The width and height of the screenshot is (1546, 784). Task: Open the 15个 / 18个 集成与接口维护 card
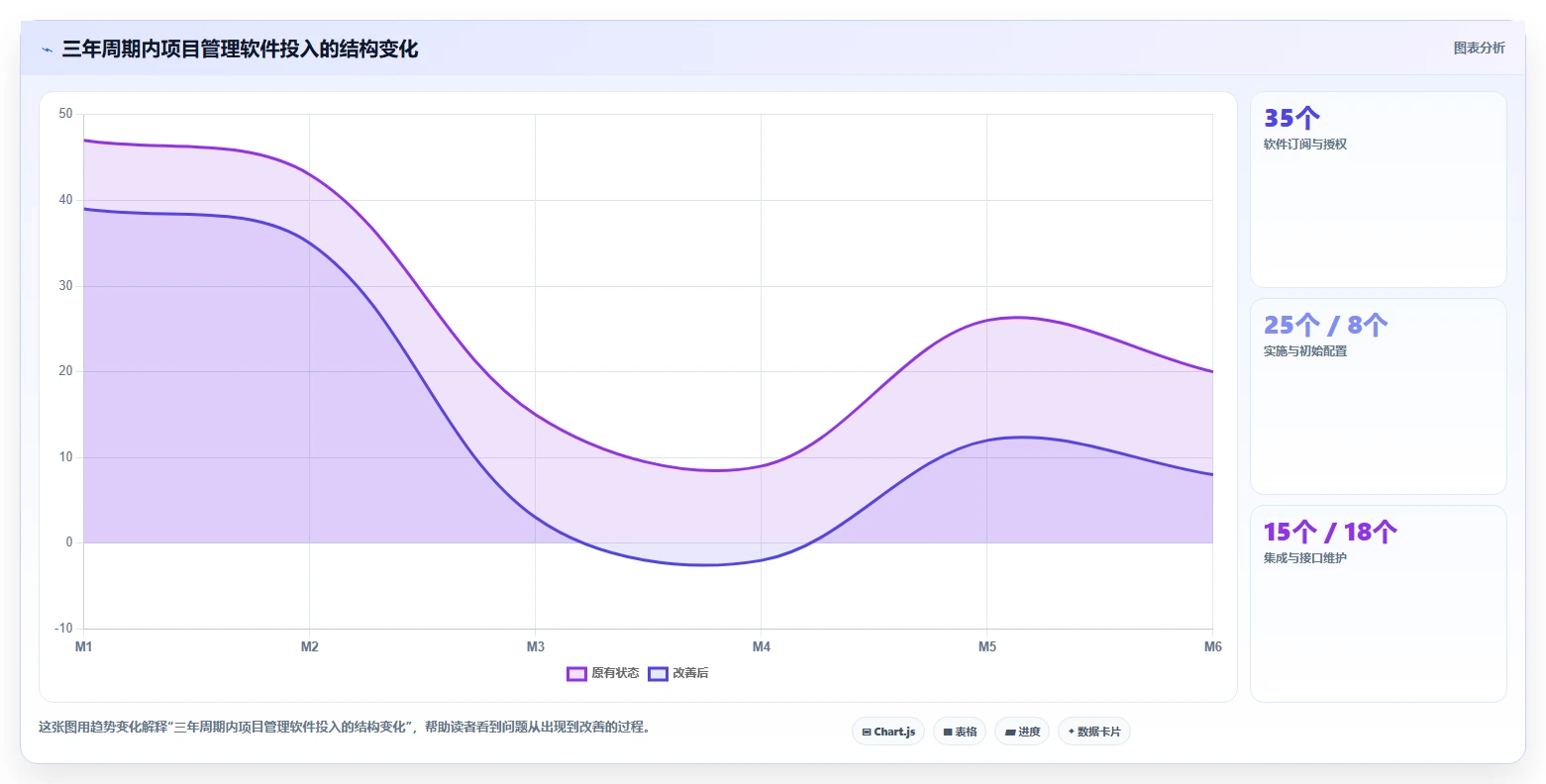pos(1379,604)
